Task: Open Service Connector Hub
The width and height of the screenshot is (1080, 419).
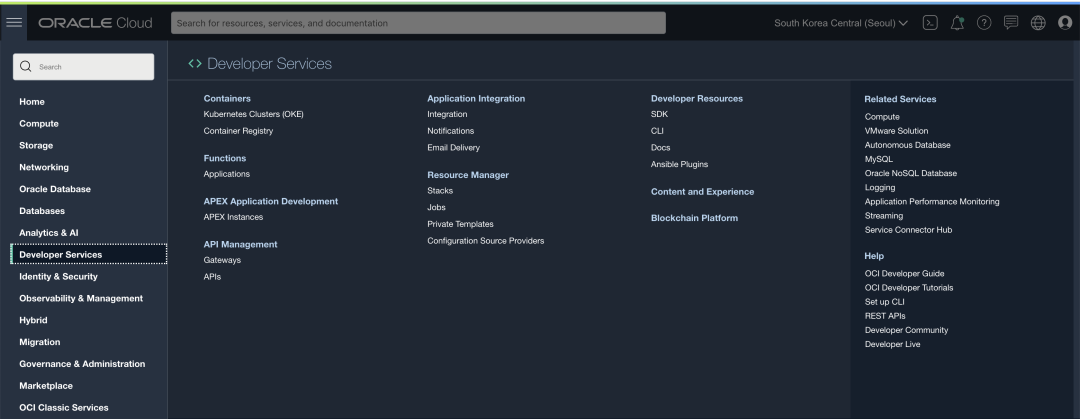Action: point(908,230)
